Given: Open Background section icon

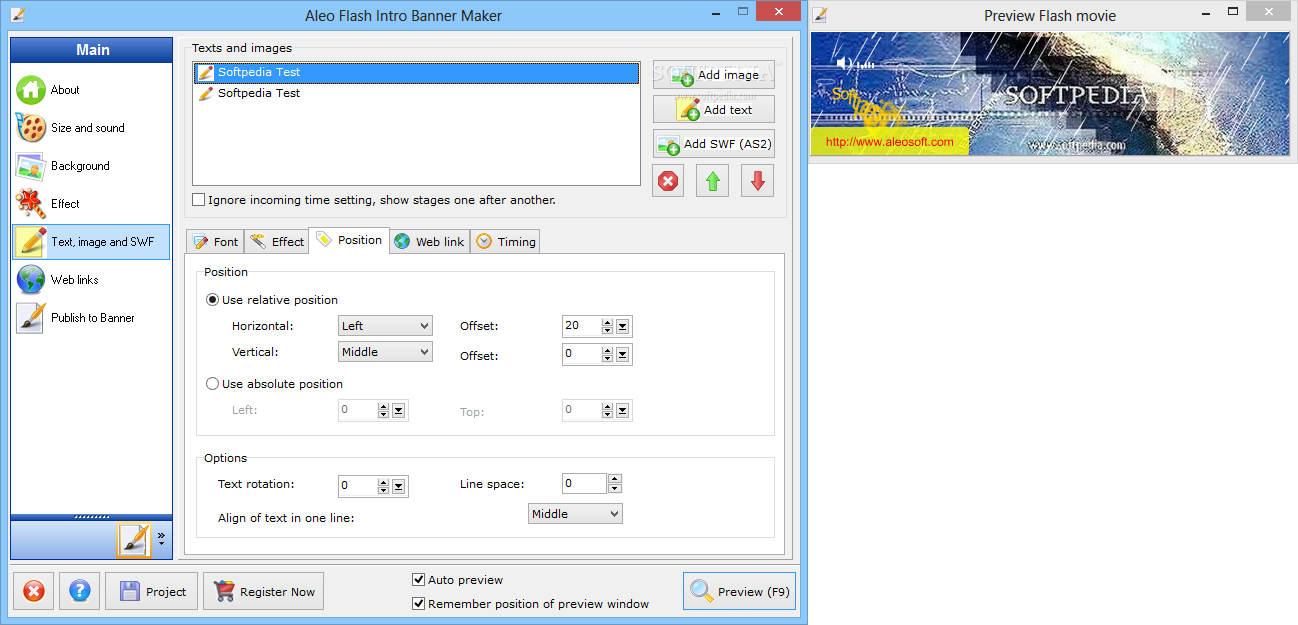Looking at the screenshot, I should [x=32, y=166].
